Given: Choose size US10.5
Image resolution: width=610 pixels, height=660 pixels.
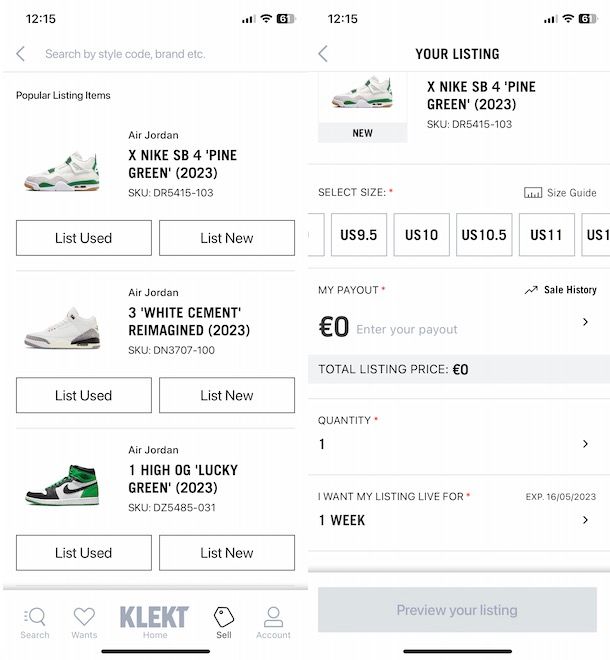Looking at the screenshot, I should coord(484,235).
